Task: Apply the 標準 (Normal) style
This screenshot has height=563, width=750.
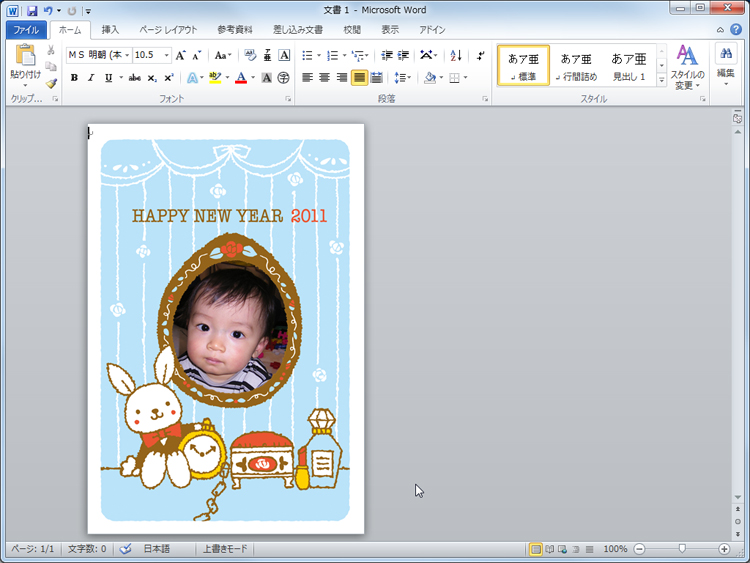Action: click(523, 66)
